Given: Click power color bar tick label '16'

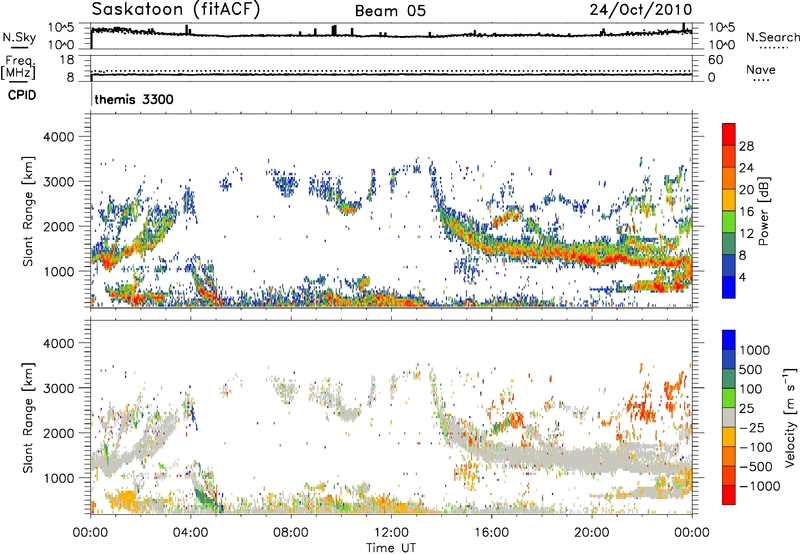Looking at the screenshot, I should pos(746,212).
